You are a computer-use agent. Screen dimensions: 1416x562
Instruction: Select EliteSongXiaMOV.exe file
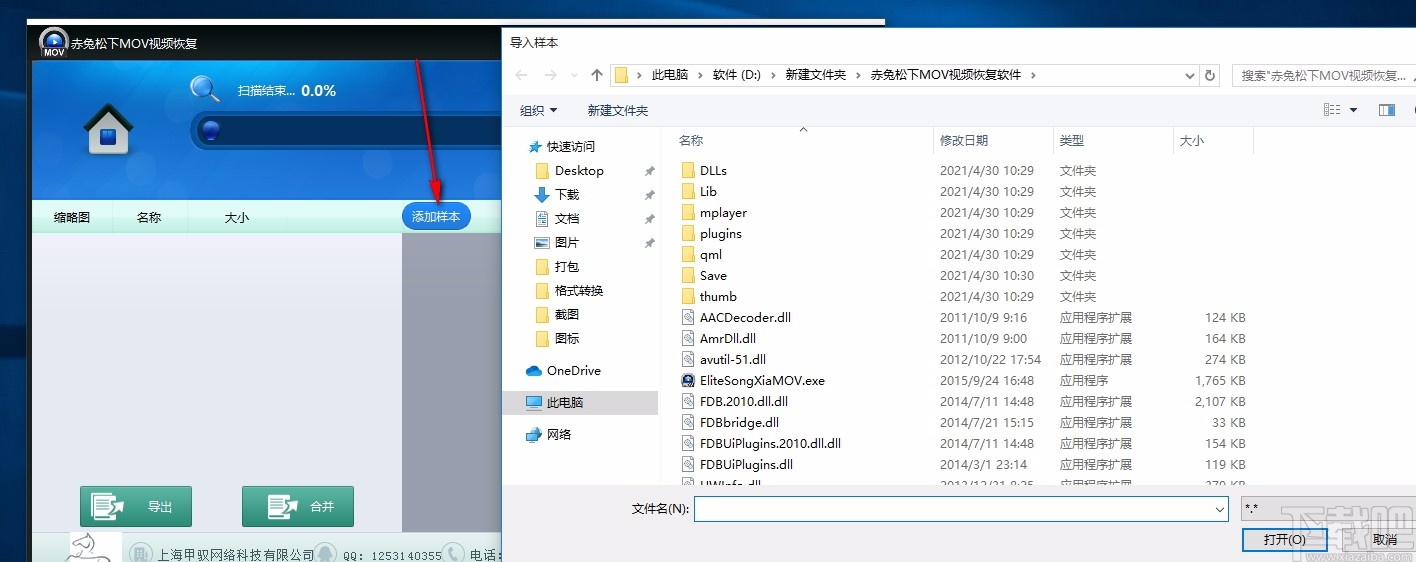pyautogui.click(x=762, y=381)
